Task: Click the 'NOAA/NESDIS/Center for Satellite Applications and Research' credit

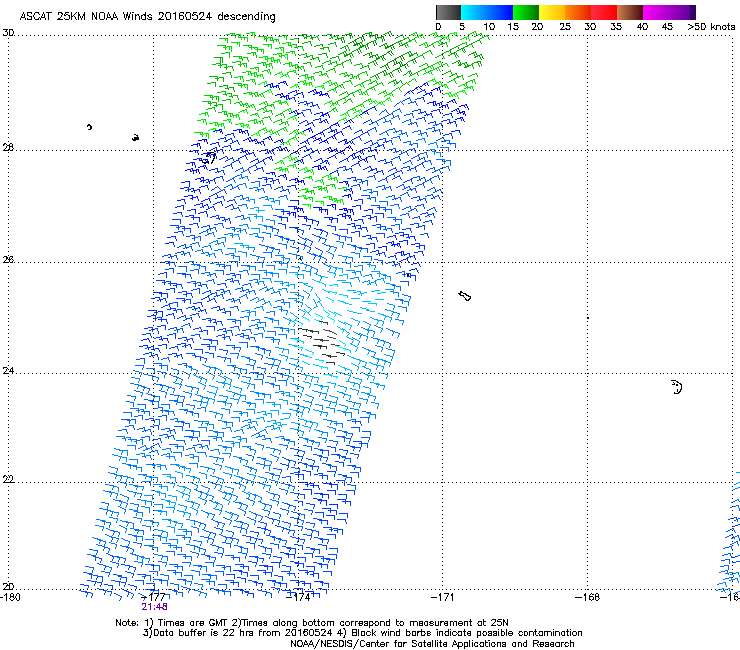Action: click(432, 644)
